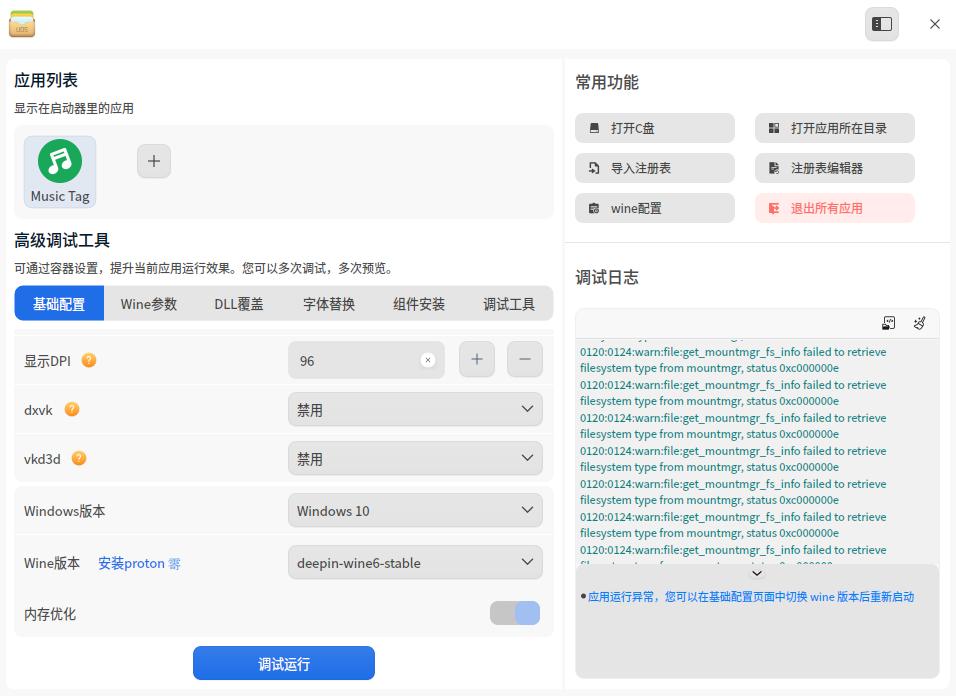Decrease DPI with the minus stepper
The height and width of the screenshot is (696, 956).
click(524, 360)
